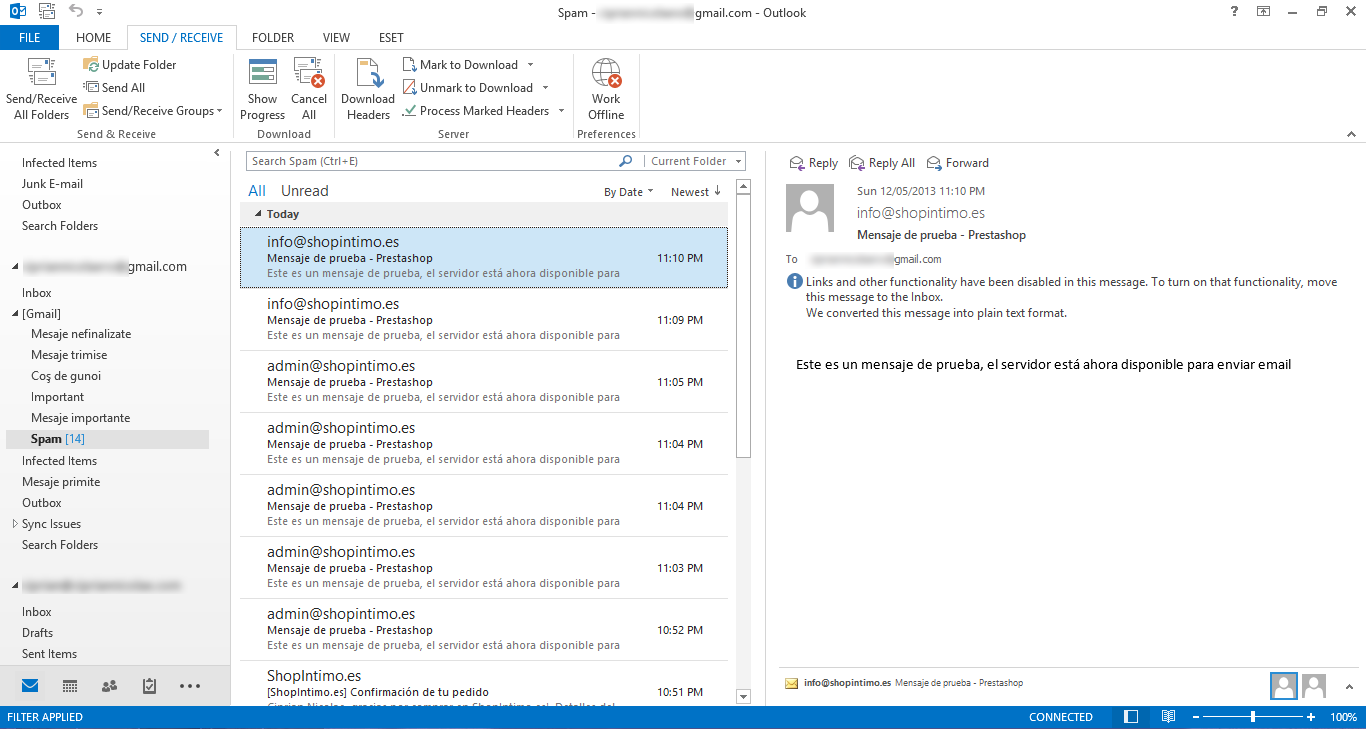Screen dimensions: 1366x729
Task: Click the envelope icon in the People Pane
Action: tap(791, 683)
